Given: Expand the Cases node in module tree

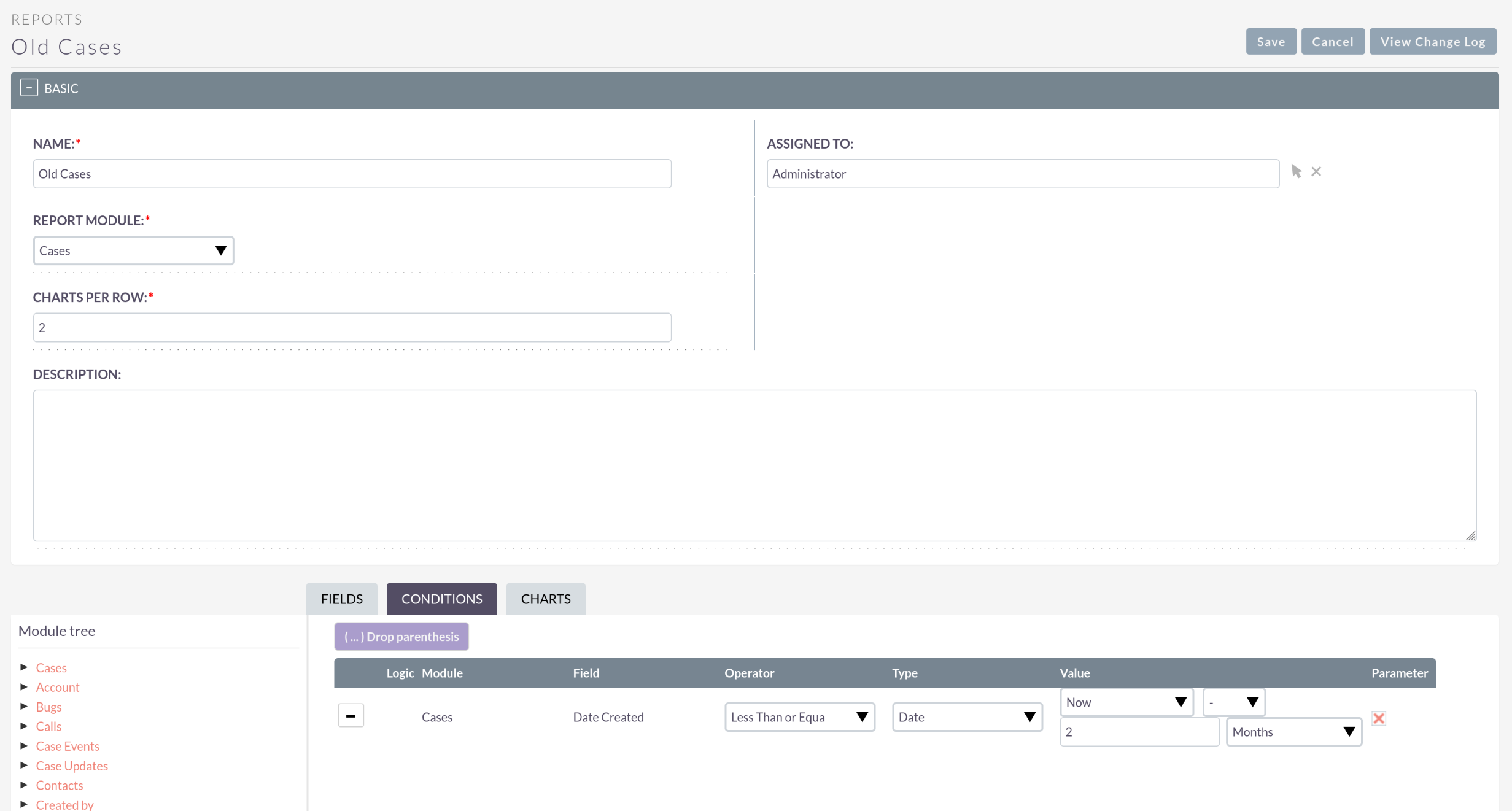Looking at the screenshot, I should point(24,667).
